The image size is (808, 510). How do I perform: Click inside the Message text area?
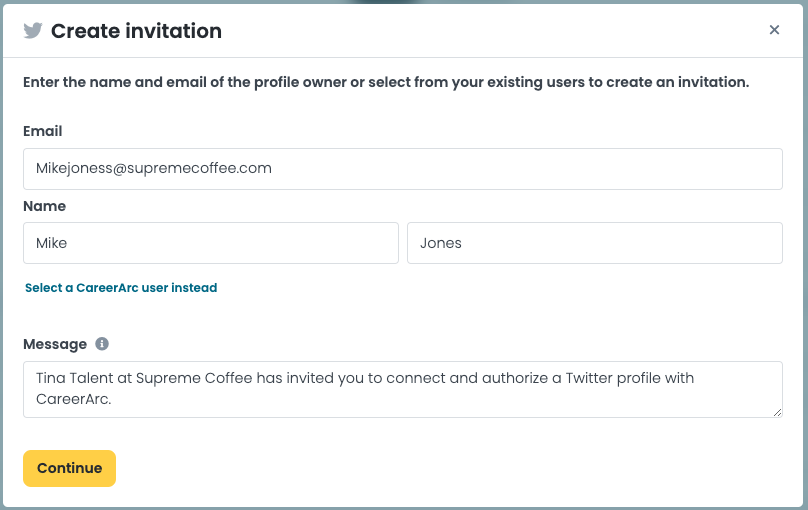point(402,389)
